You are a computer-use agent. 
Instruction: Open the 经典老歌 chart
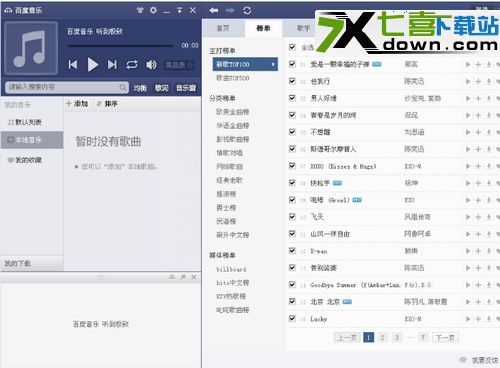tap(230, 180)
